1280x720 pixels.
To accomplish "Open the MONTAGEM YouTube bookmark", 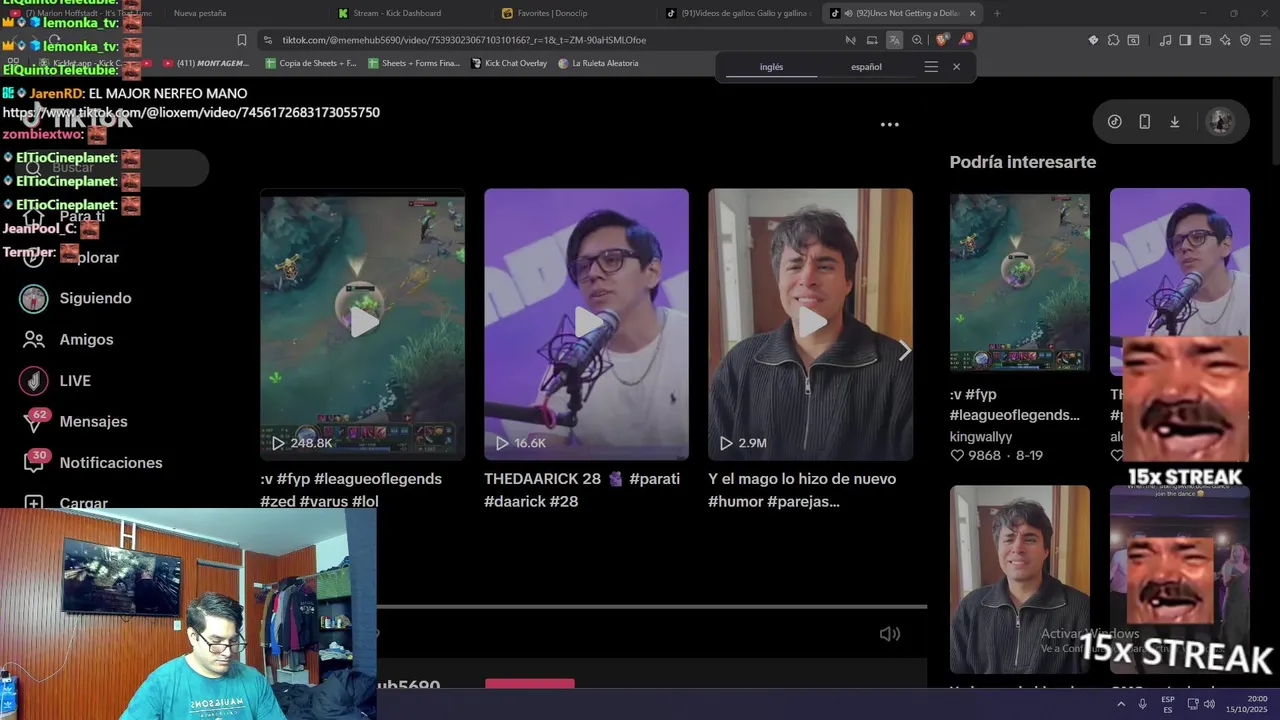I will coord(205,63).
